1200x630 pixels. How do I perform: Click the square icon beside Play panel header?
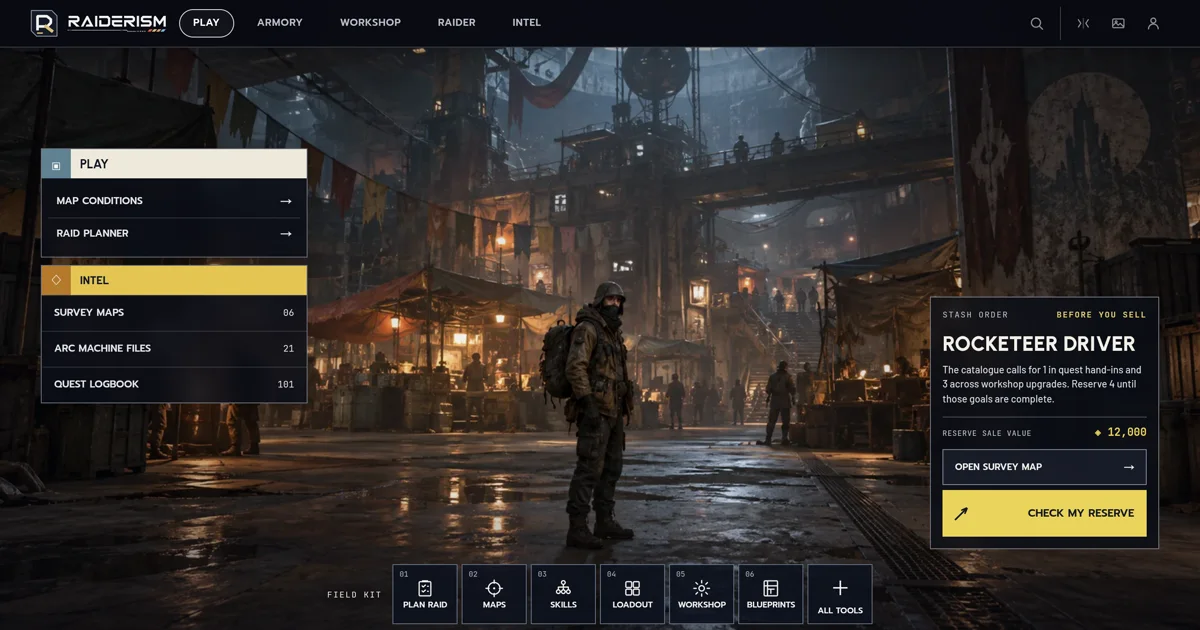tap(56, 164)
